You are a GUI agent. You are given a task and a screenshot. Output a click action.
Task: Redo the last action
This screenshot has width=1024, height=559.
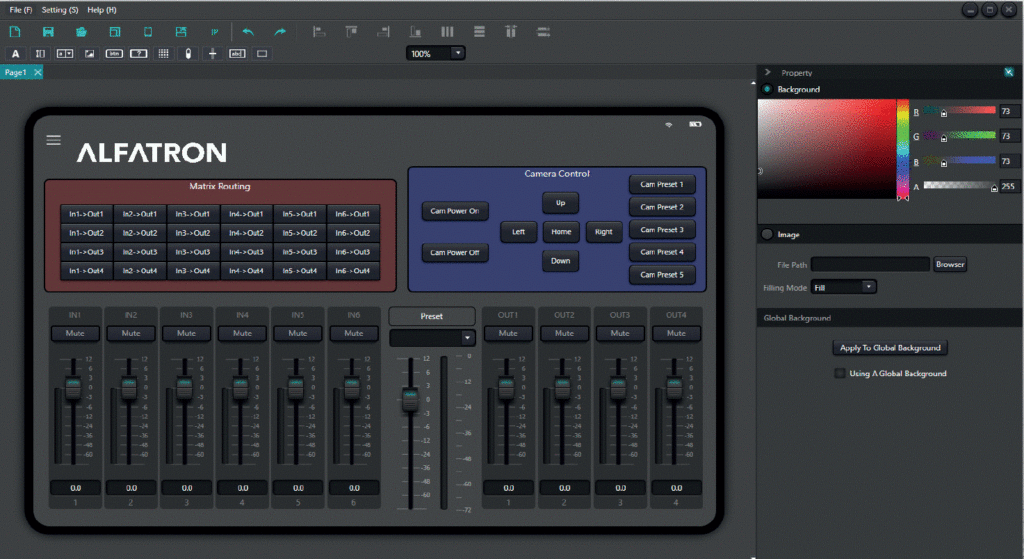280,31
